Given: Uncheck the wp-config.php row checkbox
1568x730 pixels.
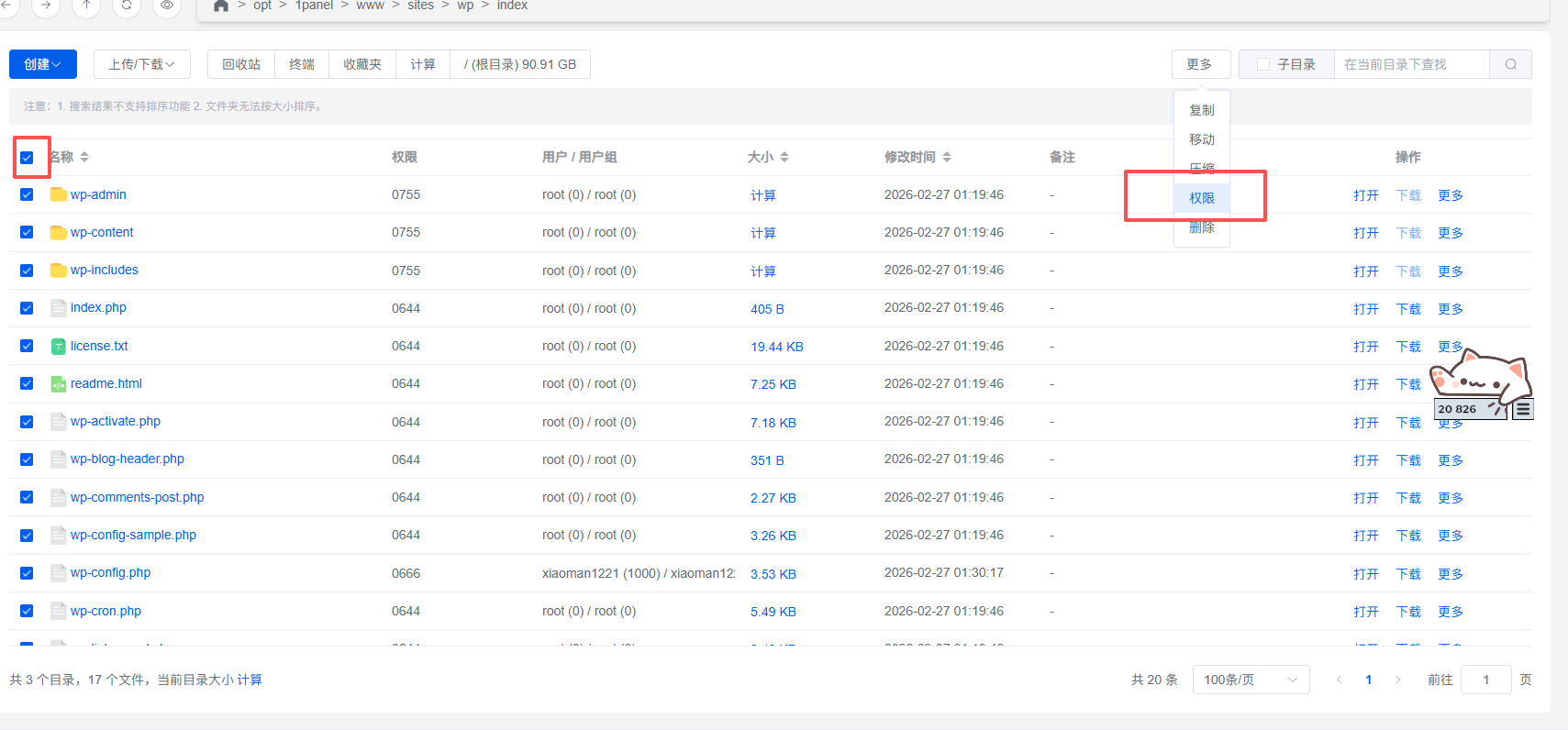Looking at the screenshot, I should coord(27,573).
